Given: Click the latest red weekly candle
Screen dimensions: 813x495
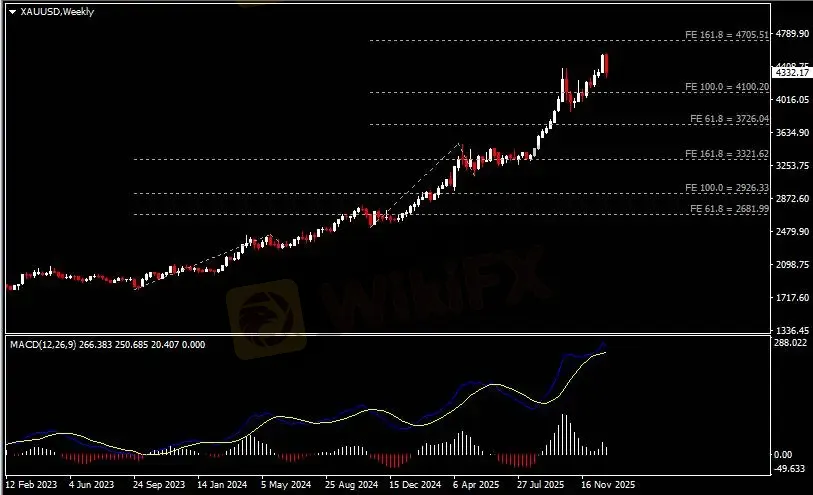Looking at the screenshot, I should click(x=606, y=65).
